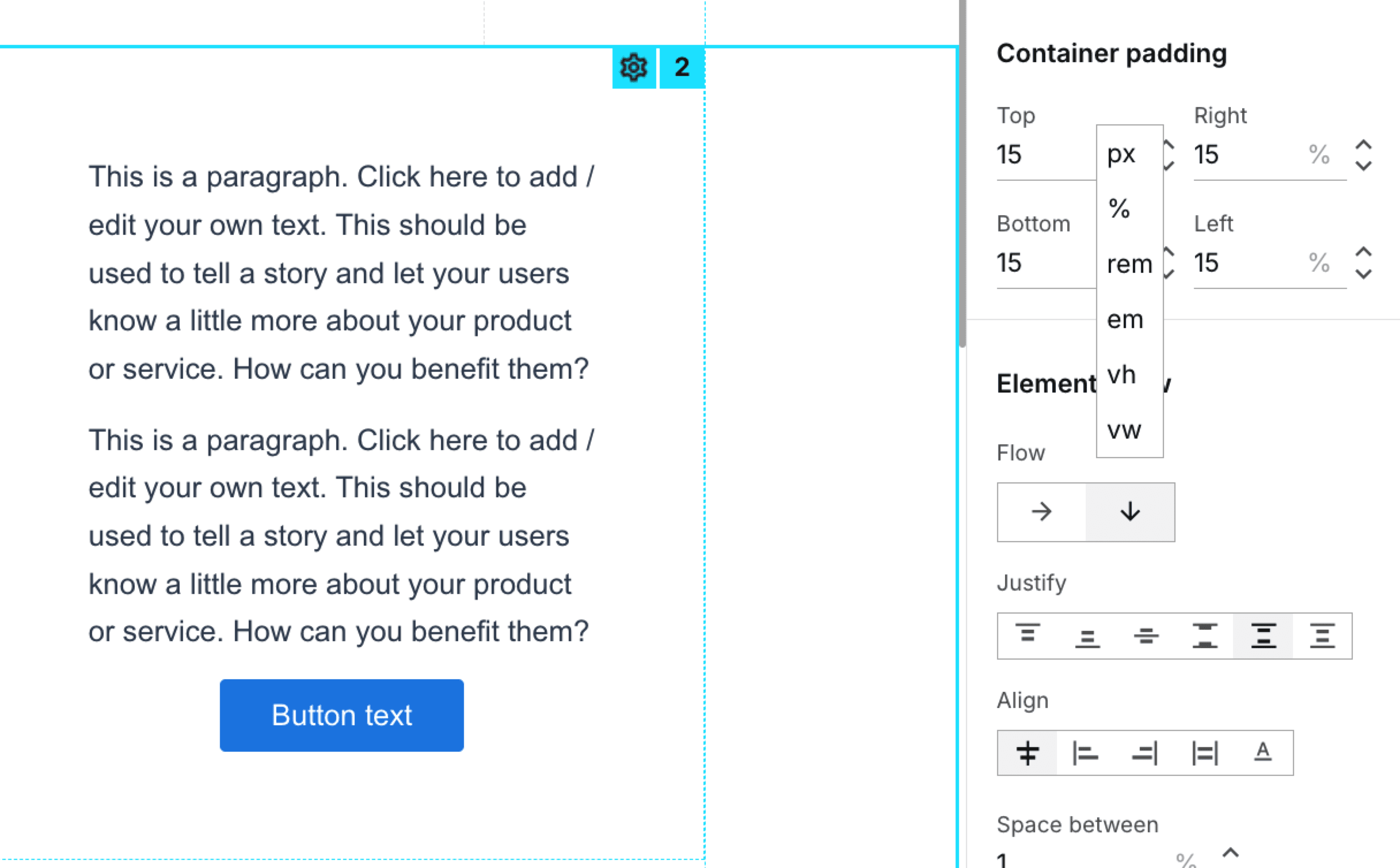Increase Left padding with up arrow
Viewport: 1400px width, 868px height.
(1363, 252)
